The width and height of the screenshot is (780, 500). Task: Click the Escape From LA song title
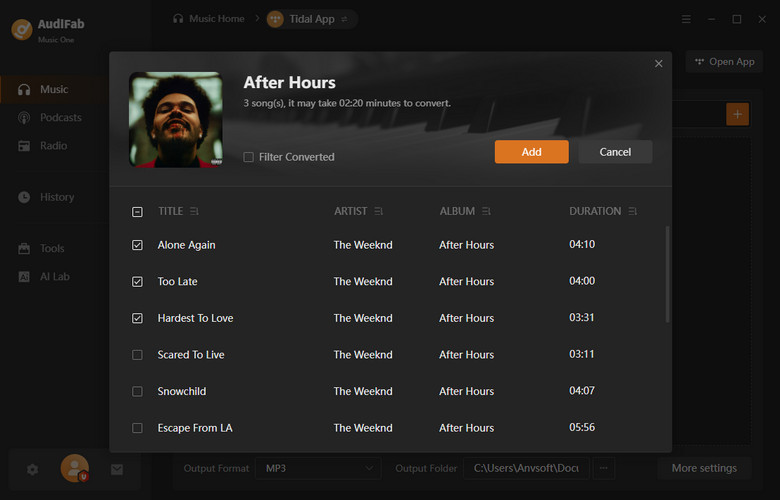pos(195,428)
